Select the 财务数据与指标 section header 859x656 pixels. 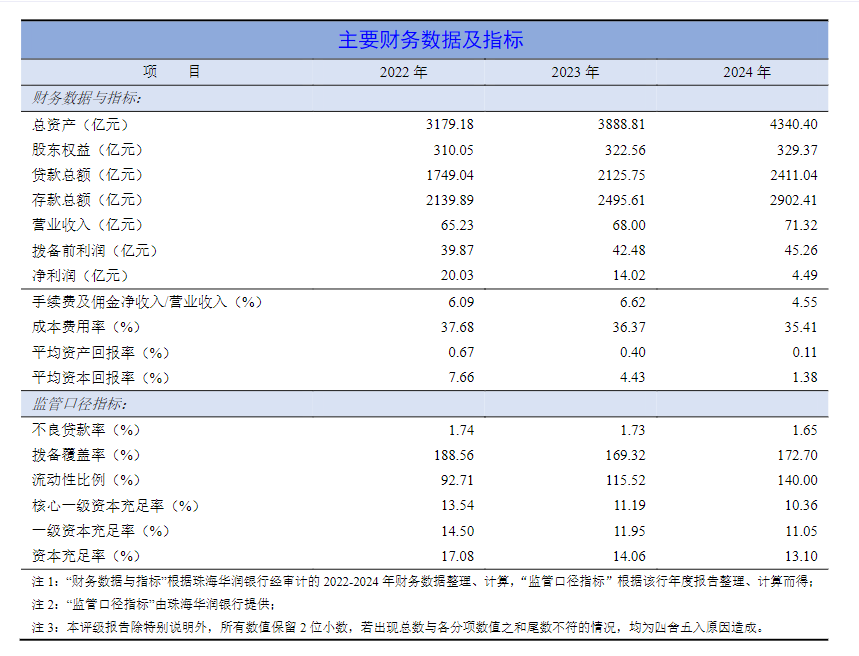click(x=77, y=97)
